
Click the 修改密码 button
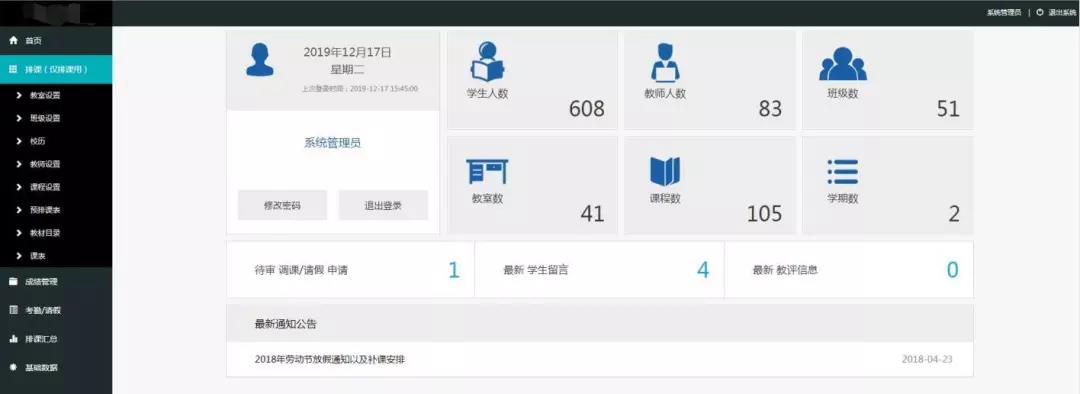pos(282,205)
